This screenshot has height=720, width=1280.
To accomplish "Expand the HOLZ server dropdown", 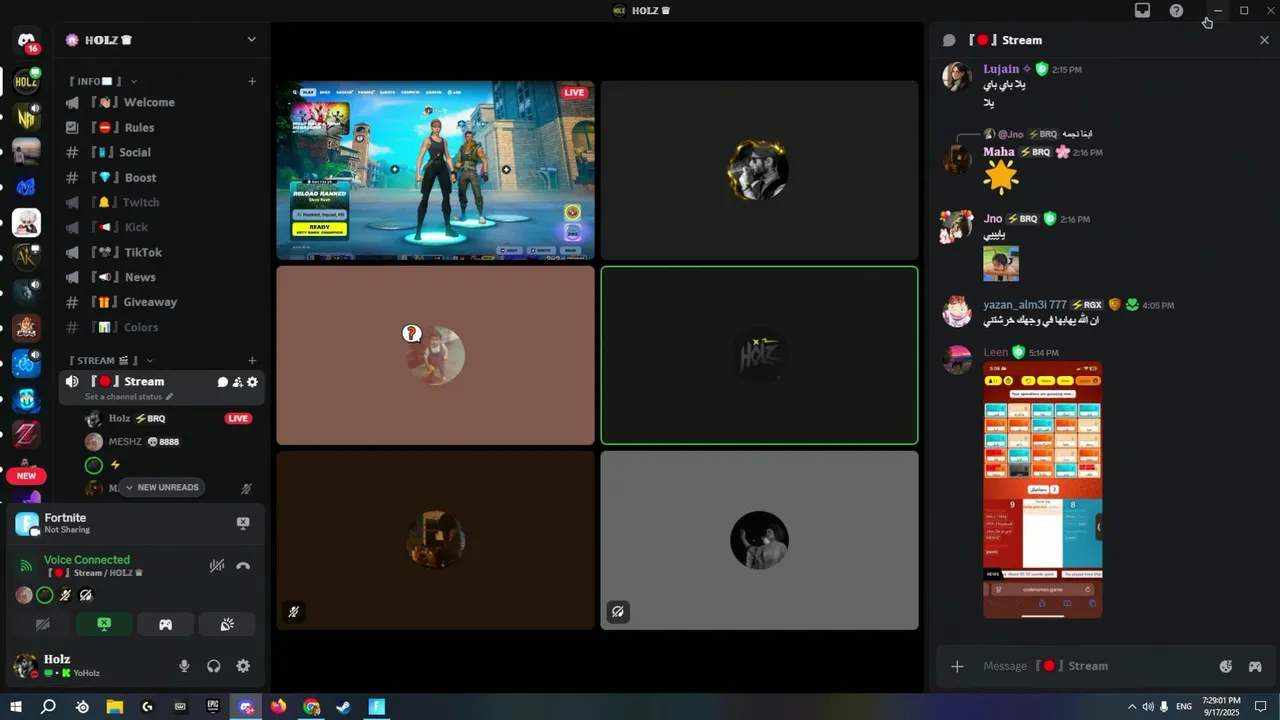I will 251,40.
